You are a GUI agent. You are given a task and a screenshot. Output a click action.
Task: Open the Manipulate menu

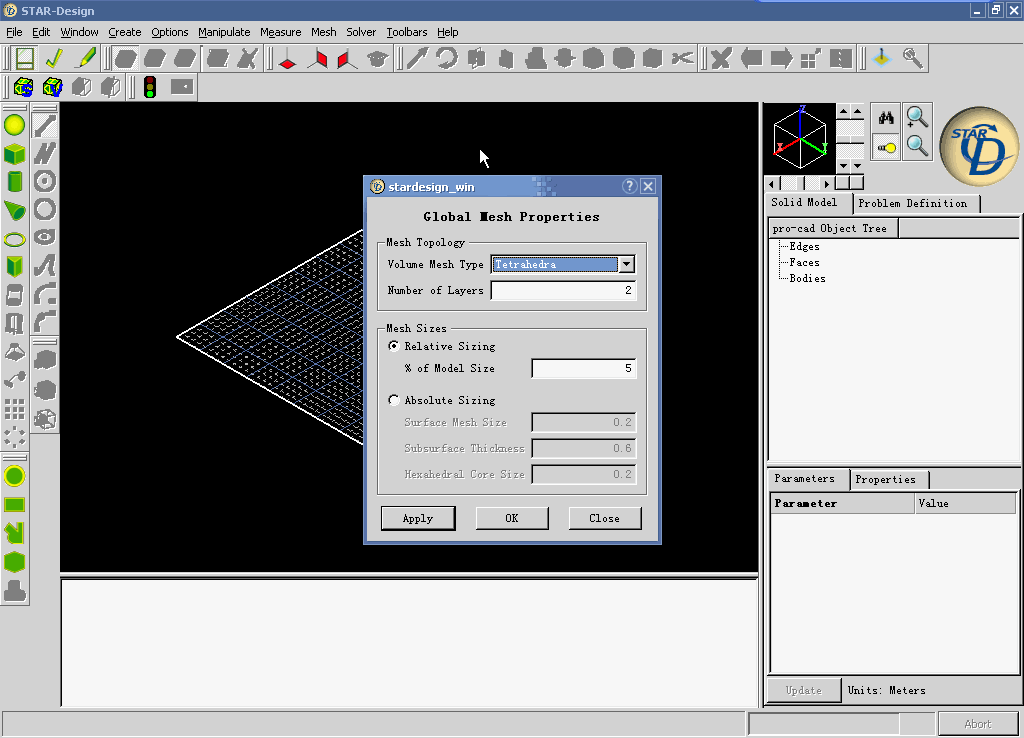(224, 32)
